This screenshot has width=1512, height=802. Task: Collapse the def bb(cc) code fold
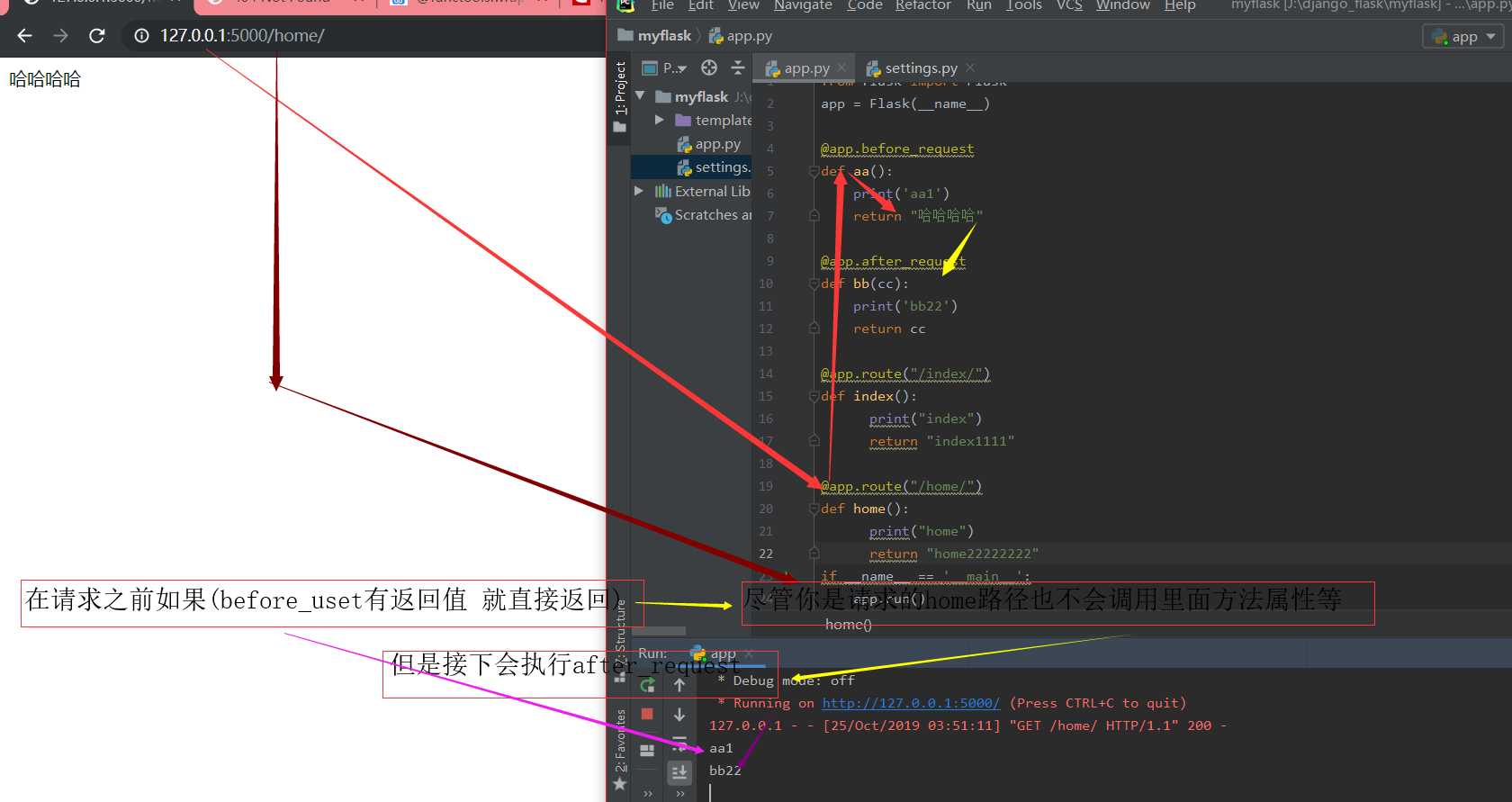[814, 284]
